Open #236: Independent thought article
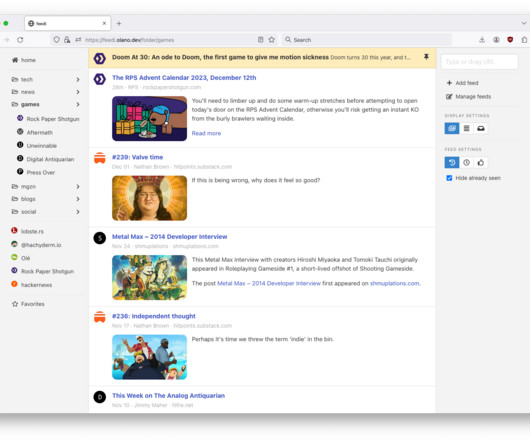530x442 pixels. (x=153, y=316)
